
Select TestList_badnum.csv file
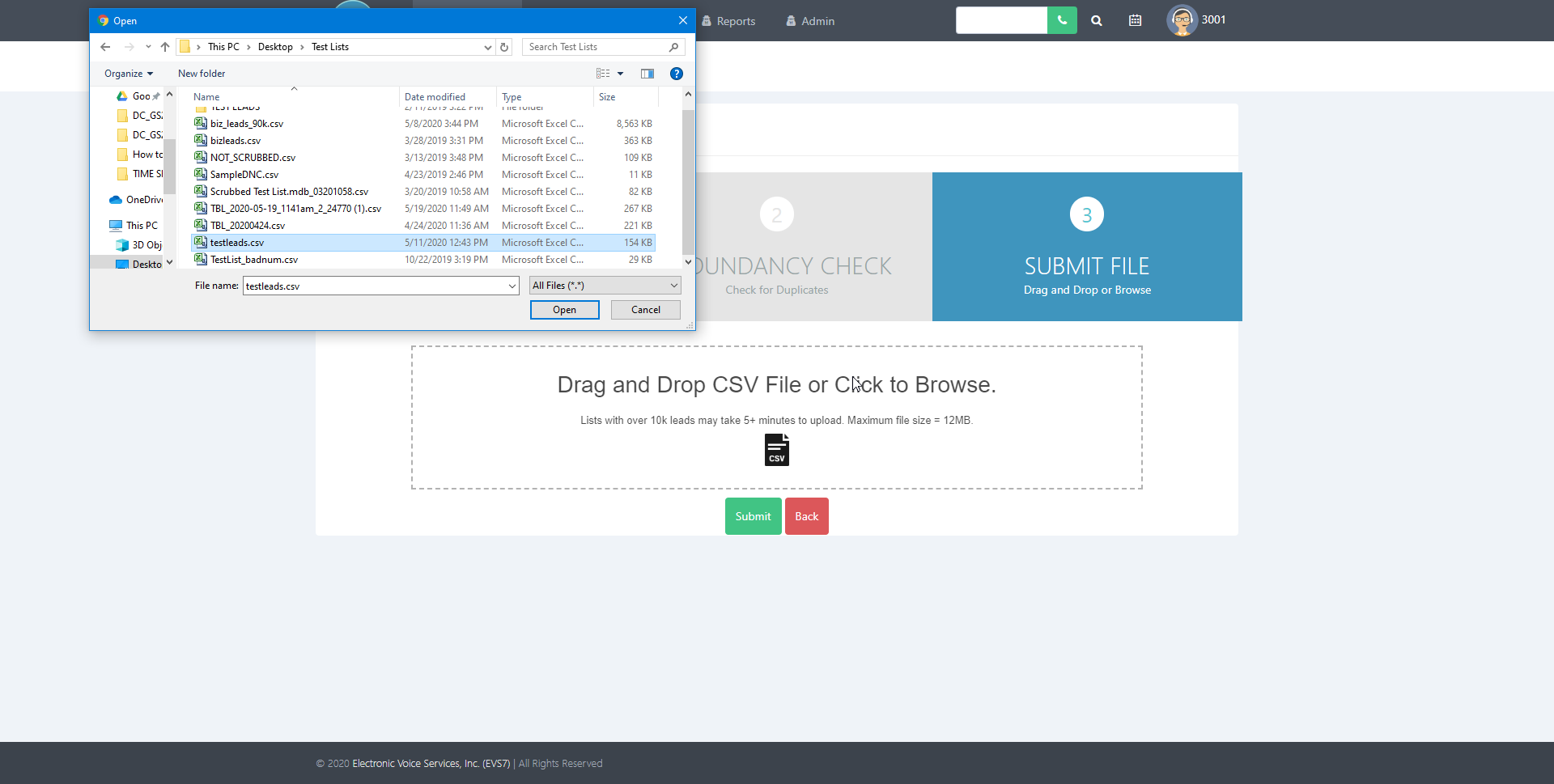click(x=423, y=260)
